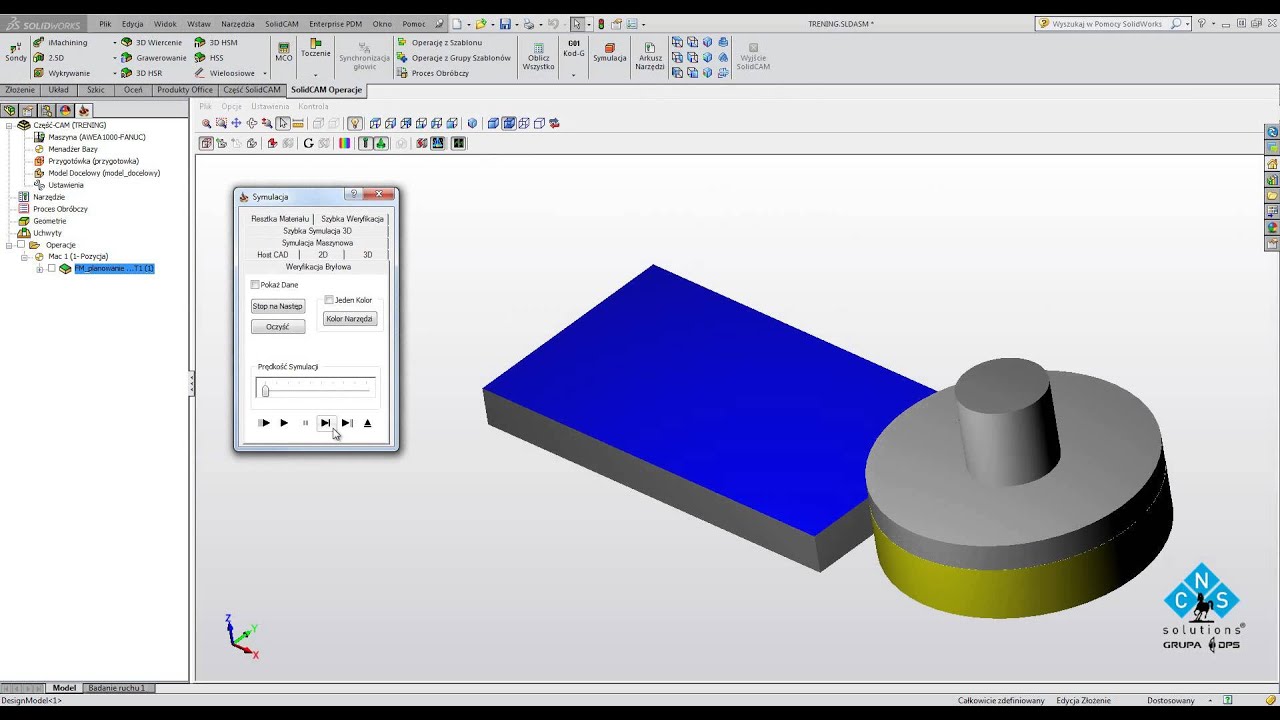This screenshot has width=1280, height=720.
Task: Click Operacje z Szablonu icon
Action: click(x=402, y=43)
